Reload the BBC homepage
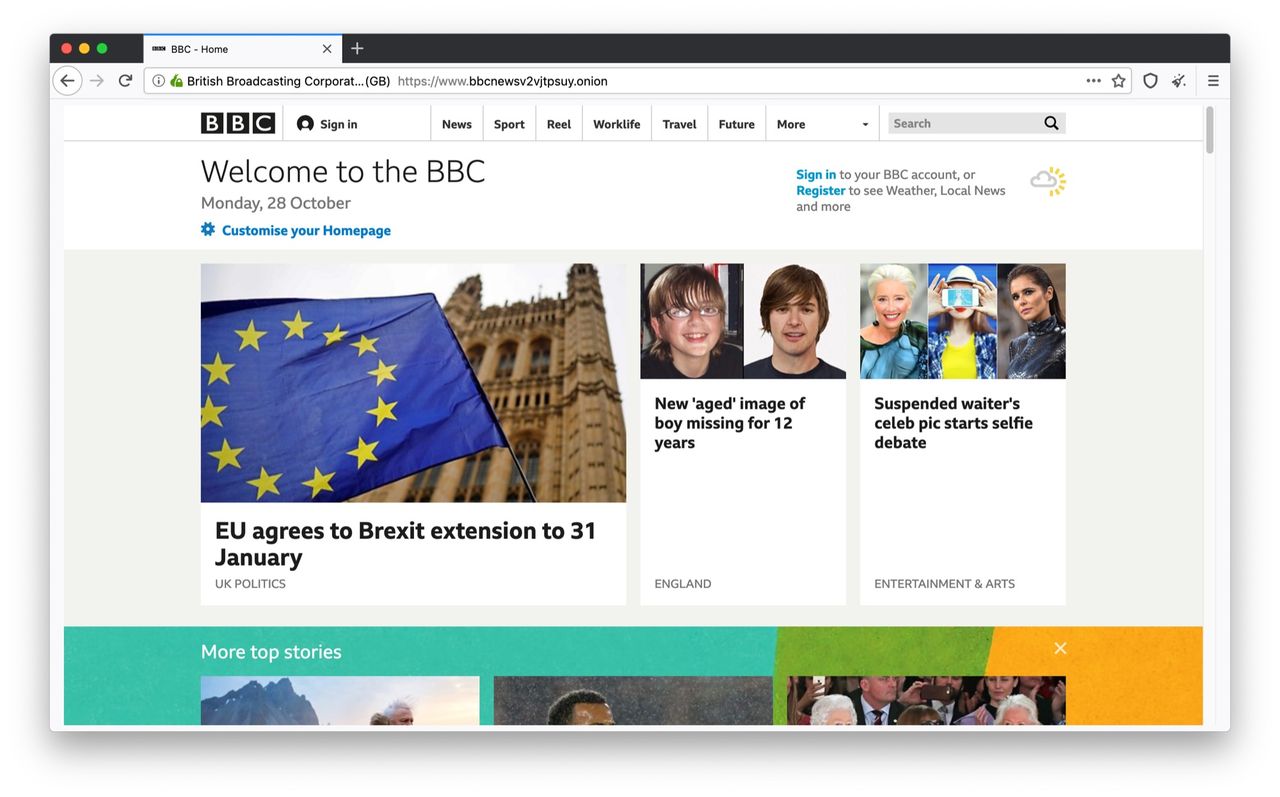 [124, 80]
